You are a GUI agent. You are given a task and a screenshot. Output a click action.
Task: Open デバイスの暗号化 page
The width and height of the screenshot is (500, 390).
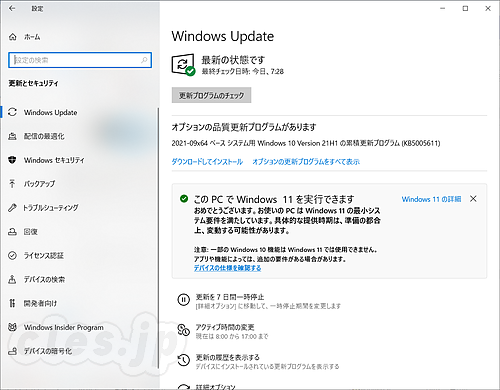(79, 351)
